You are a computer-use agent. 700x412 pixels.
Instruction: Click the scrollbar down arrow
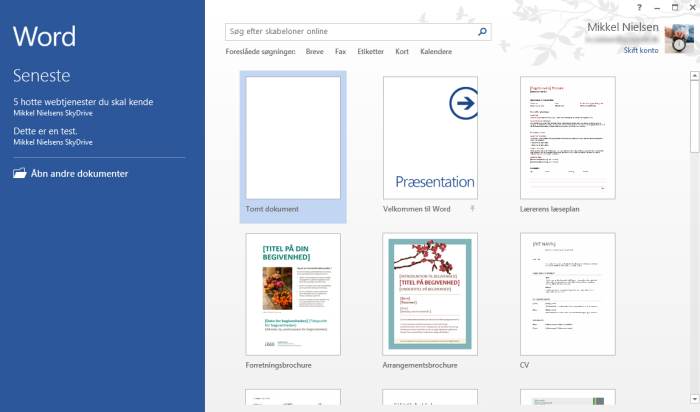pos(694,399)
